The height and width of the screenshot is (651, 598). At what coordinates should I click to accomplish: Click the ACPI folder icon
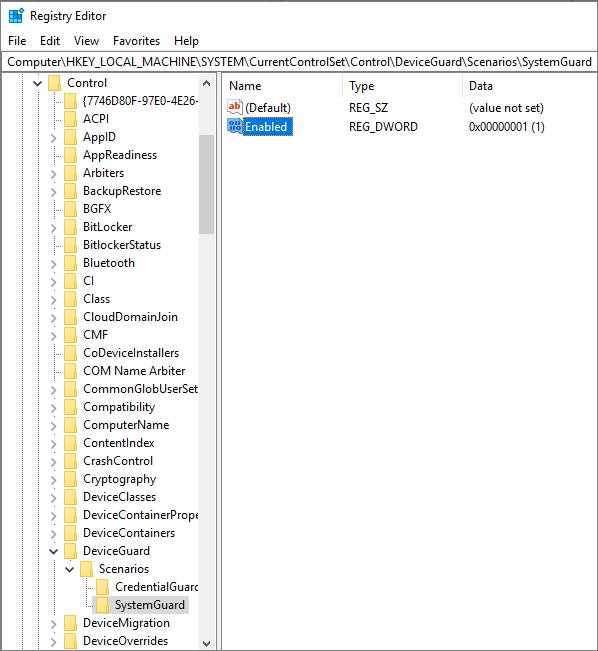coord(70,119)
